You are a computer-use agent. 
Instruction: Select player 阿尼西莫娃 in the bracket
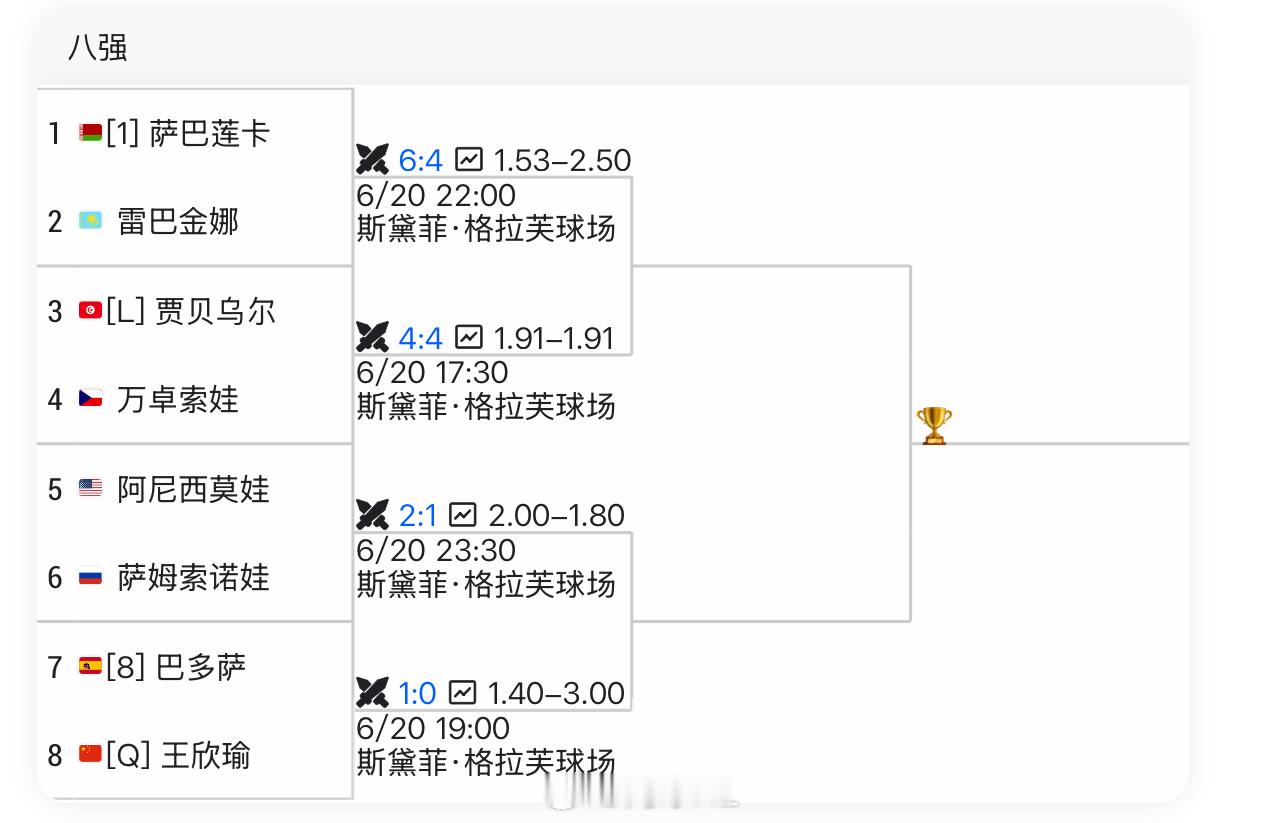coord(194,489)
